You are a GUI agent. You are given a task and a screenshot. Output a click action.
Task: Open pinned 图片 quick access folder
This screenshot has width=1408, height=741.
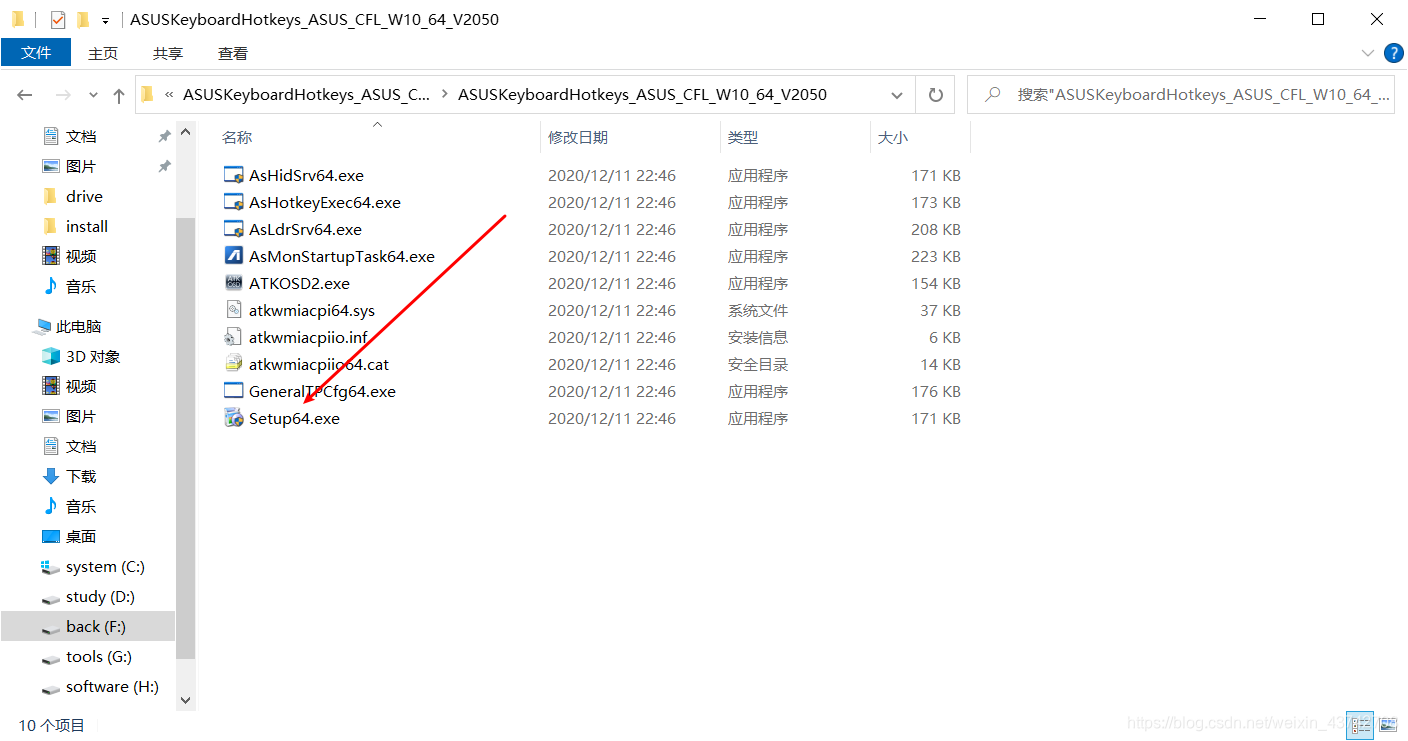pyautogui.click(x=81, y=166)
